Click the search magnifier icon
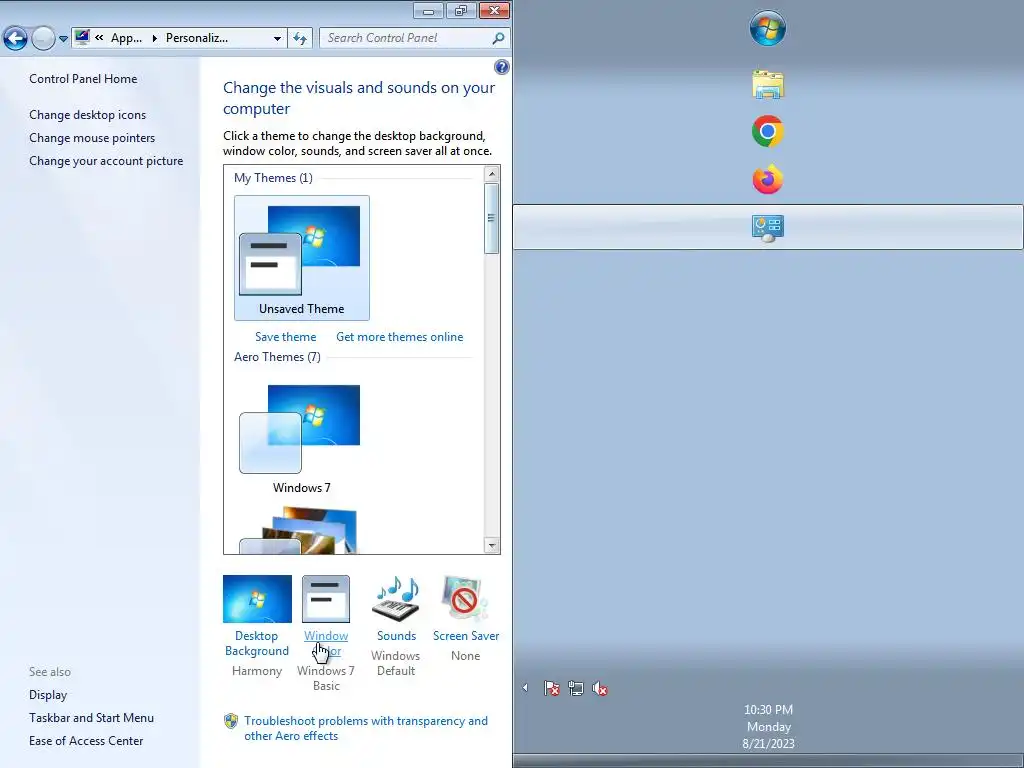The width and height of the screenshot is (1024, 768). click(498, 38)
